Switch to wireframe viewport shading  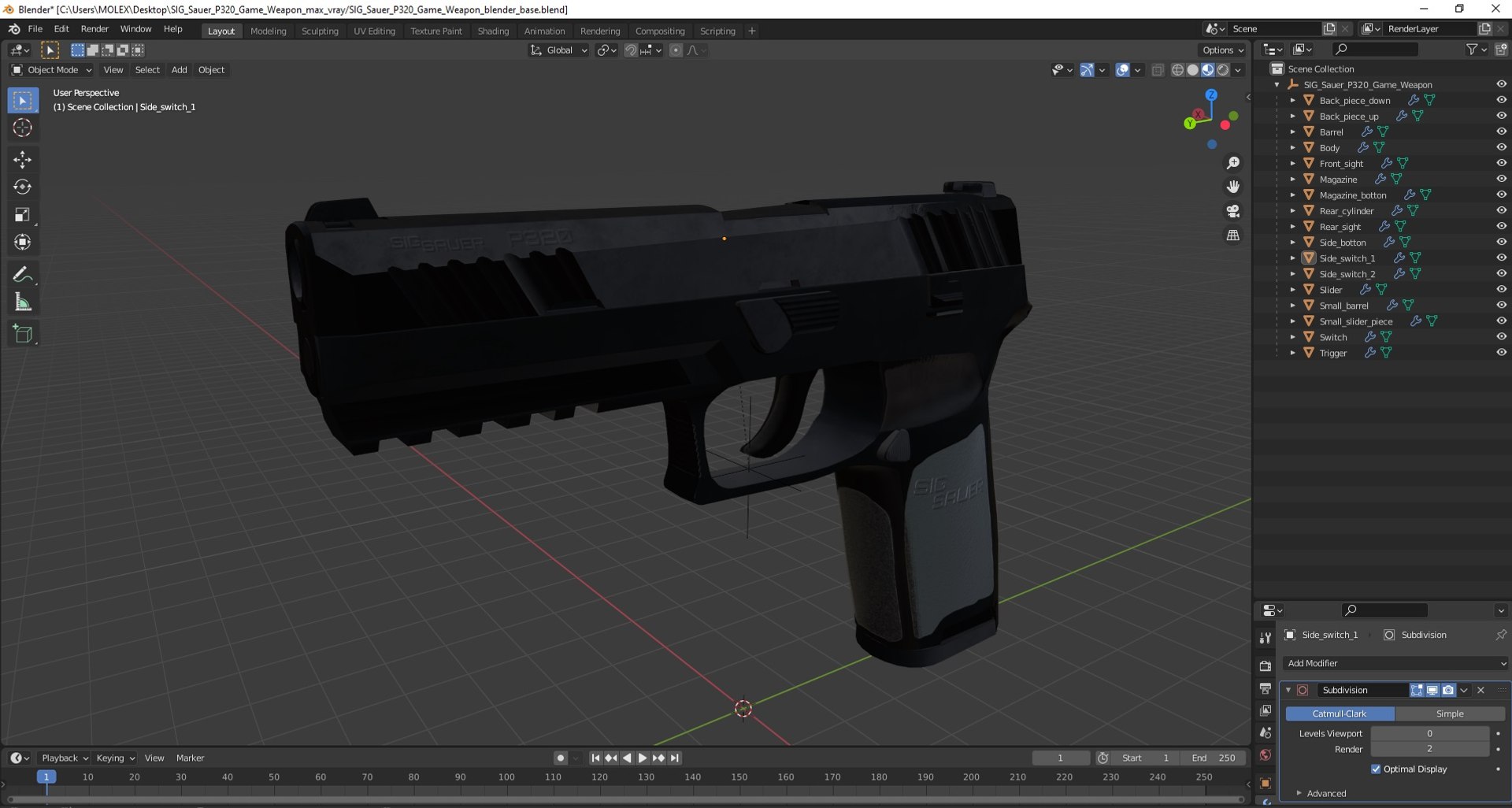[1177, 70]
